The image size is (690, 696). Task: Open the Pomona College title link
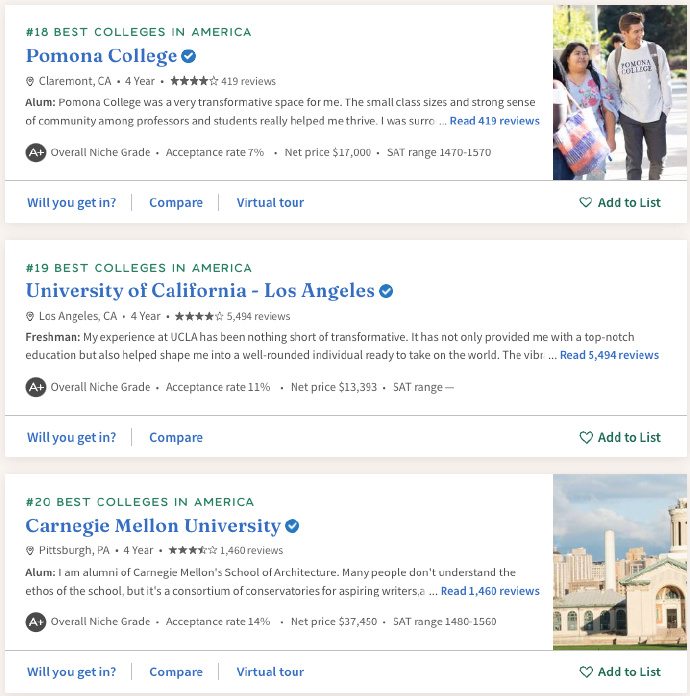(101, 56)
